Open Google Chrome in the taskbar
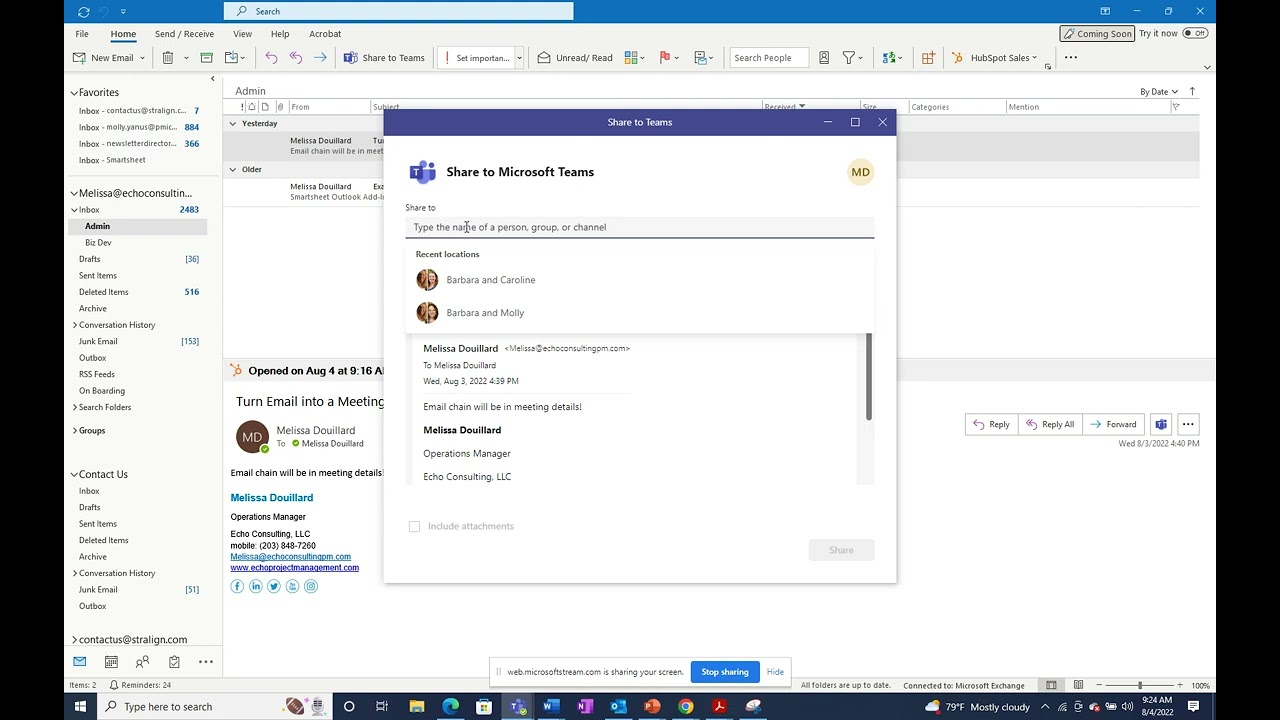Screen dimensions: 1280x720 (x=686, y=707)
